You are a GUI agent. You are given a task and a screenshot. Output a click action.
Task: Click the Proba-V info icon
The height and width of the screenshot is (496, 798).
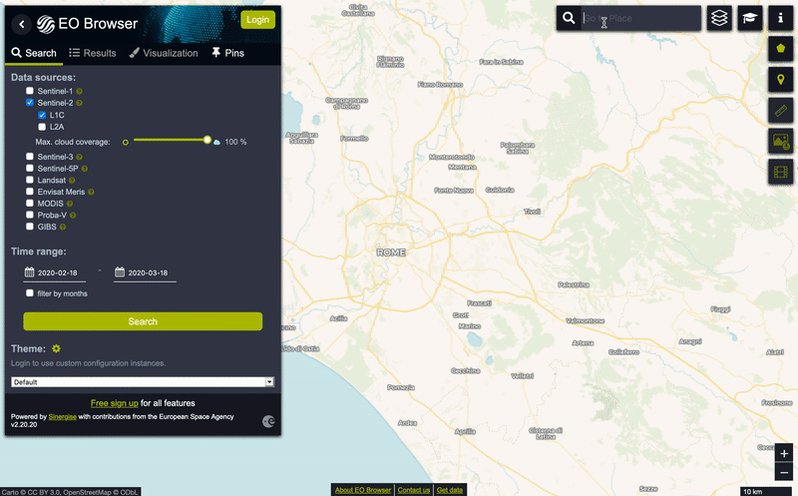73,216
